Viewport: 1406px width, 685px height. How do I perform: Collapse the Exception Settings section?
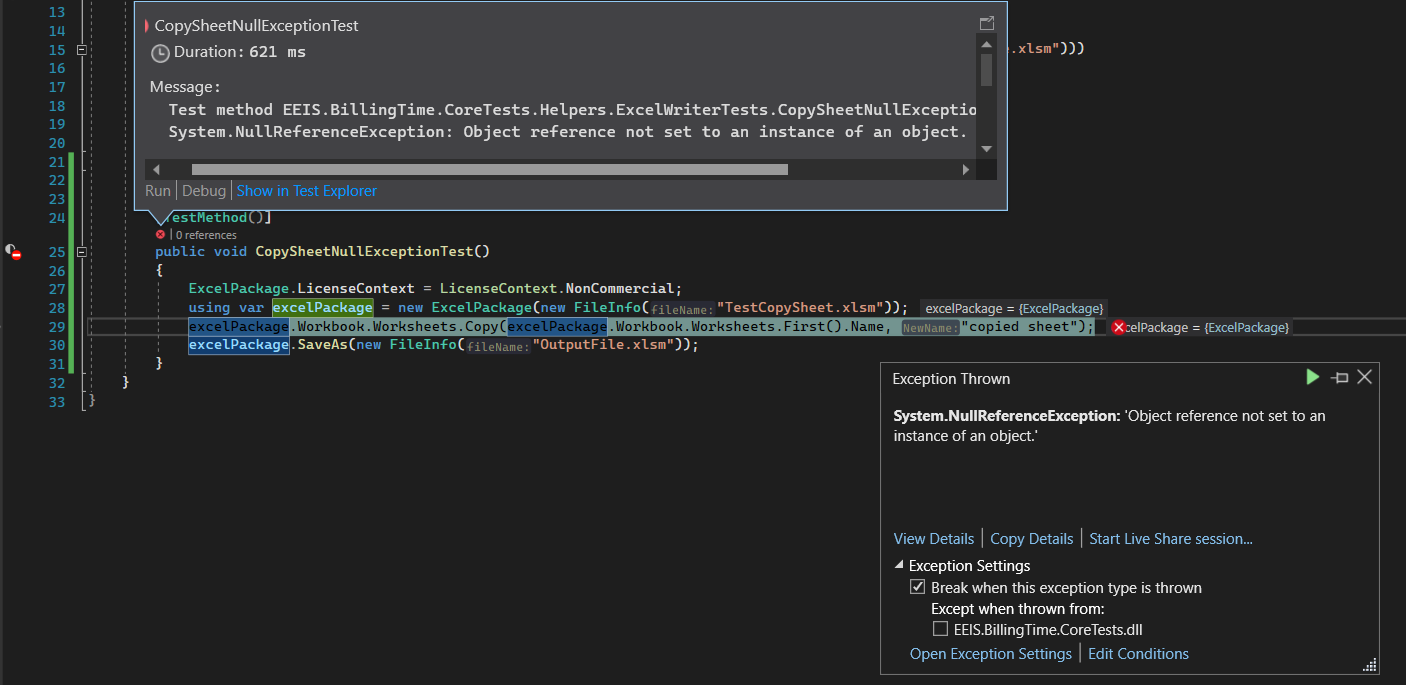898,565
